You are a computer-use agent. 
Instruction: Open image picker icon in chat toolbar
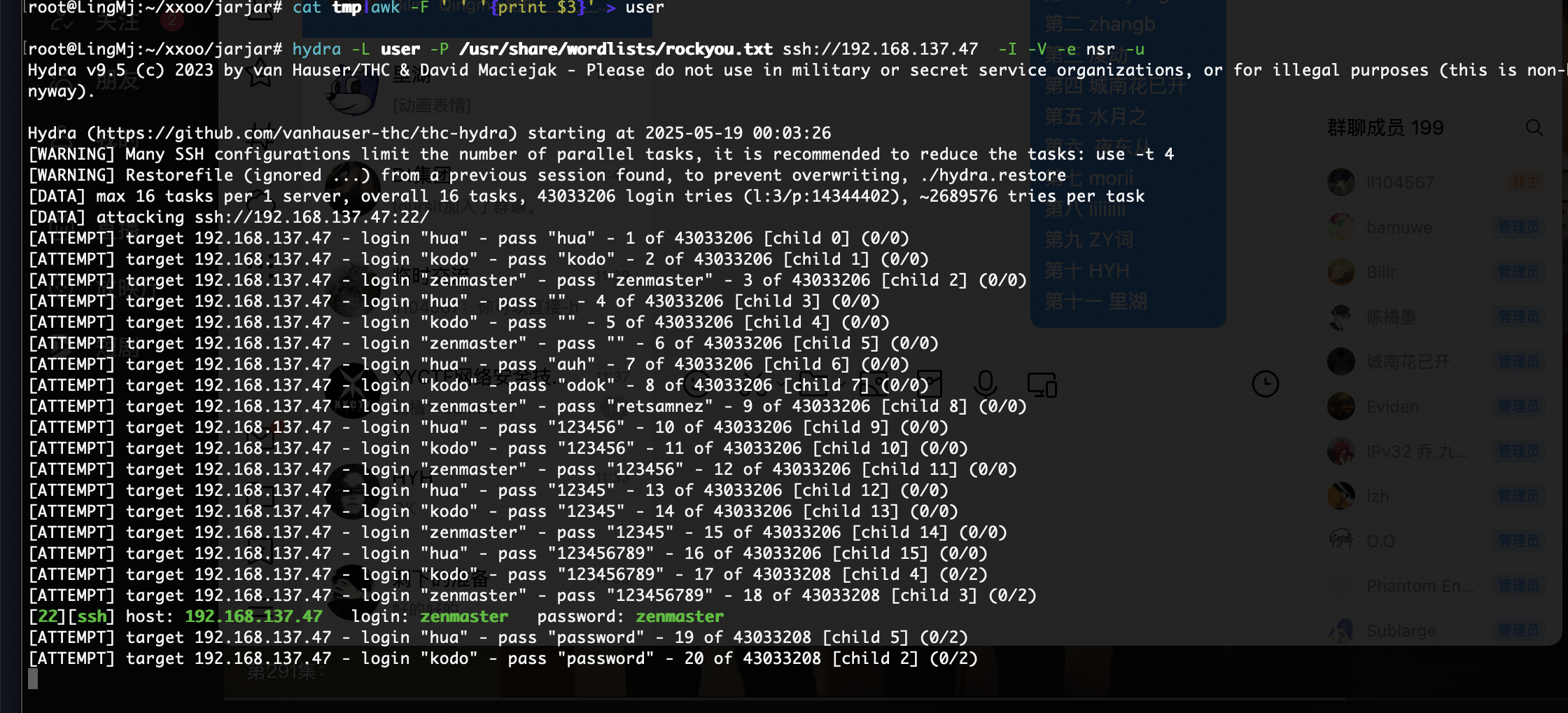873,384
